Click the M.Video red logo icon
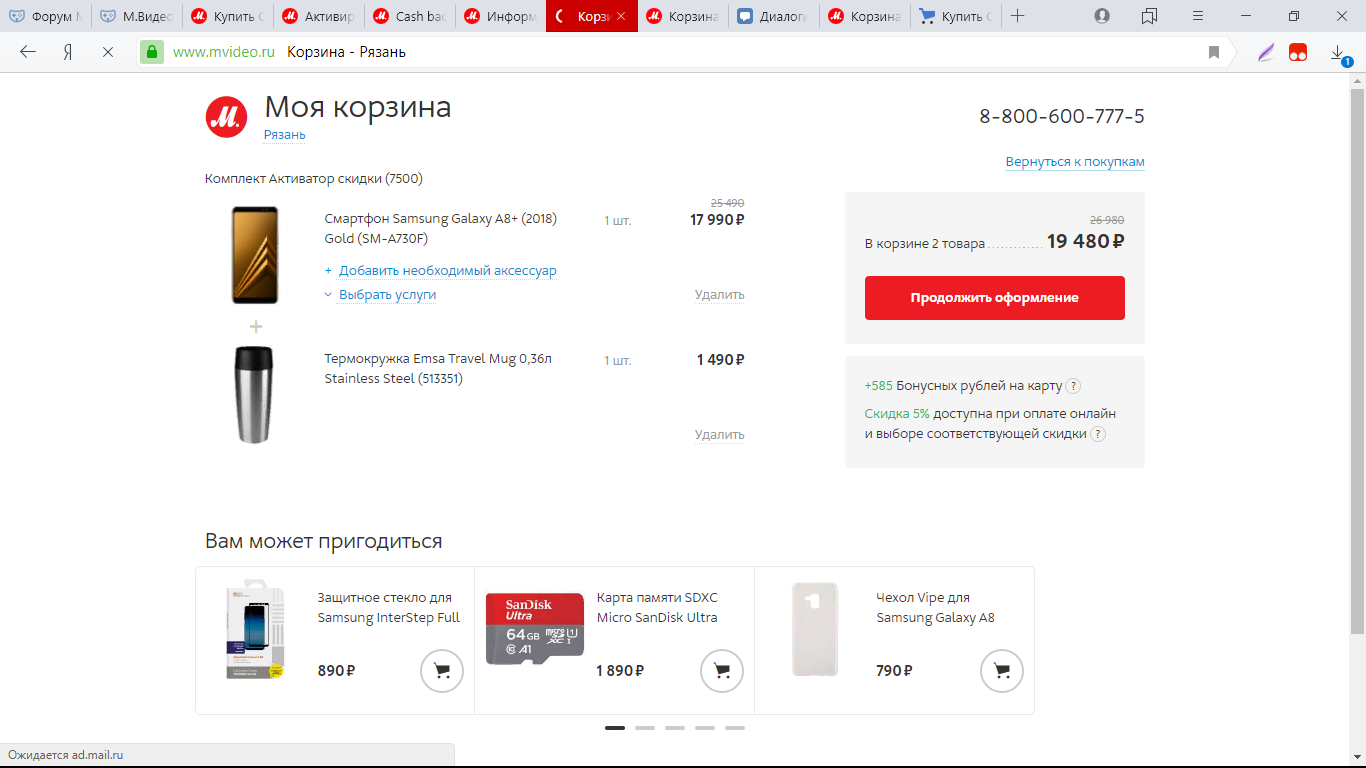The width and height of the screenshot is (1366, 768). pyautogui.click(x=226, y=117)
